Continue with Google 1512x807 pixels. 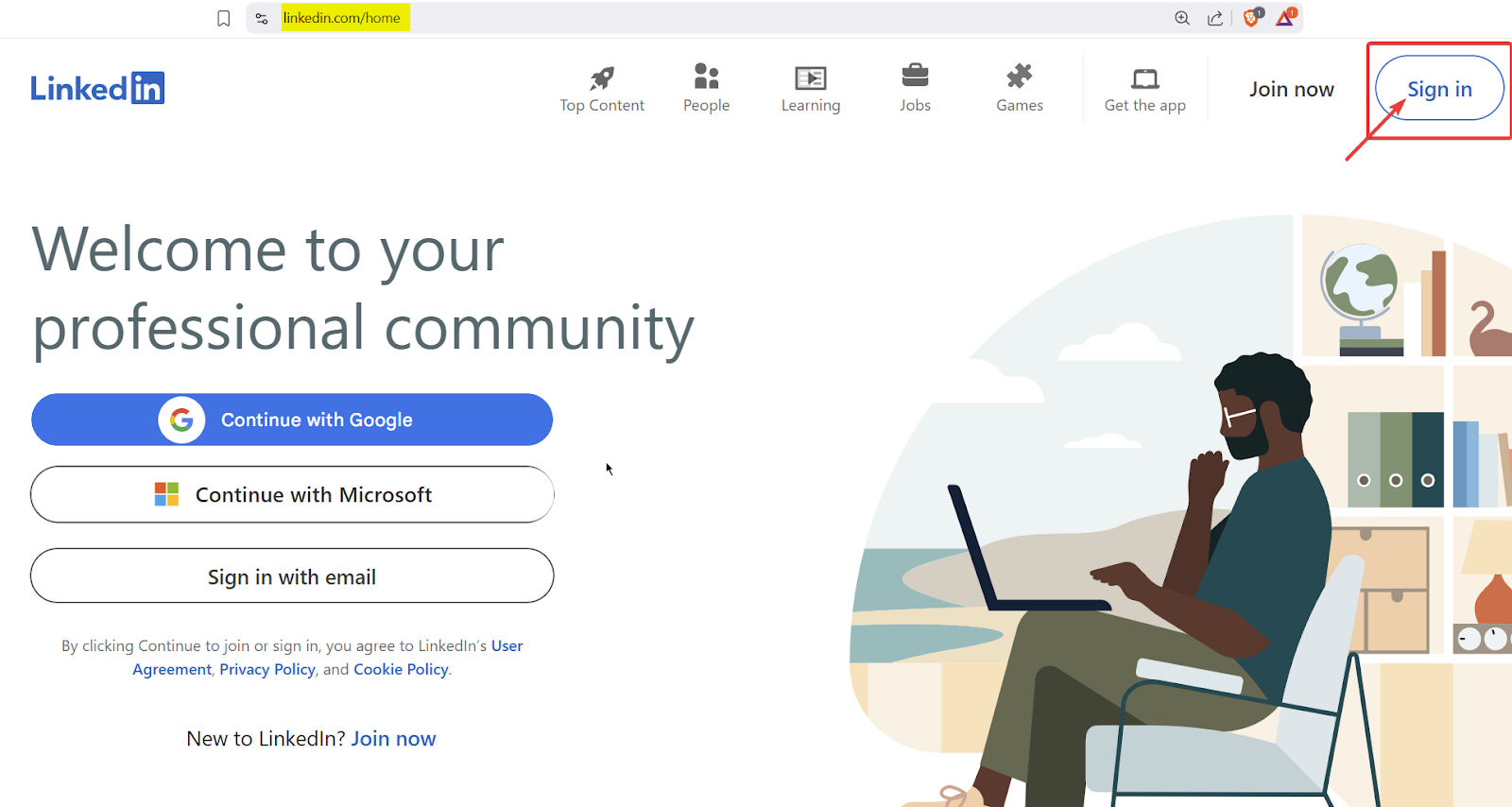[292, 420]
